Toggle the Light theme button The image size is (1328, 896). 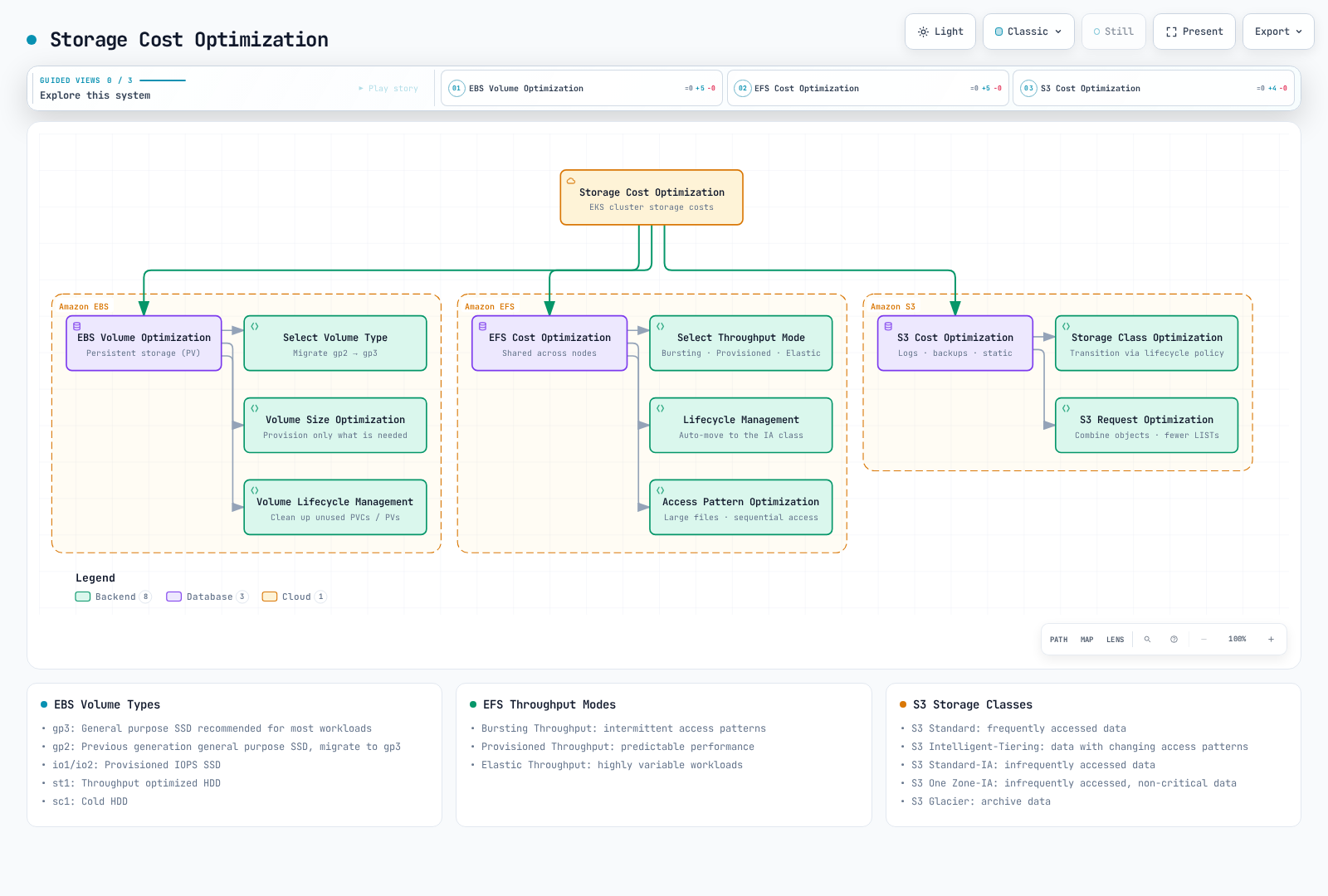tap(940, 32)
